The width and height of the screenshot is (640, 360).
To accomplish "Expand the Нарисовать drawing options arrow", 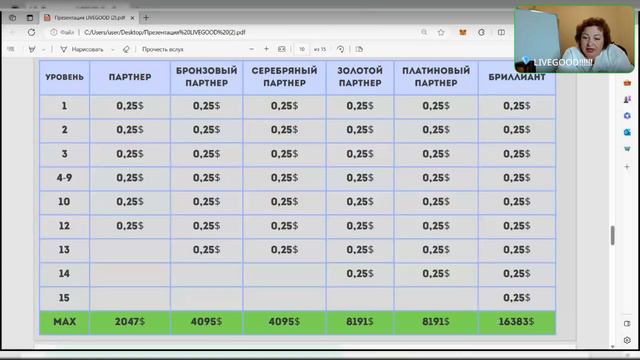I will [113, 49].
